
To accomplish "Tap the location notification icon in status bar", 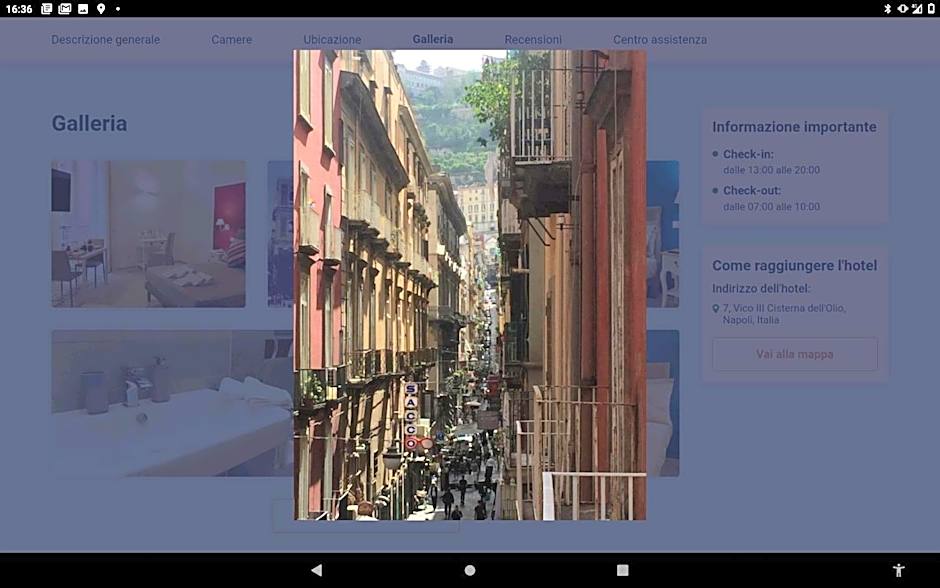I will click(x=101, y=9).
